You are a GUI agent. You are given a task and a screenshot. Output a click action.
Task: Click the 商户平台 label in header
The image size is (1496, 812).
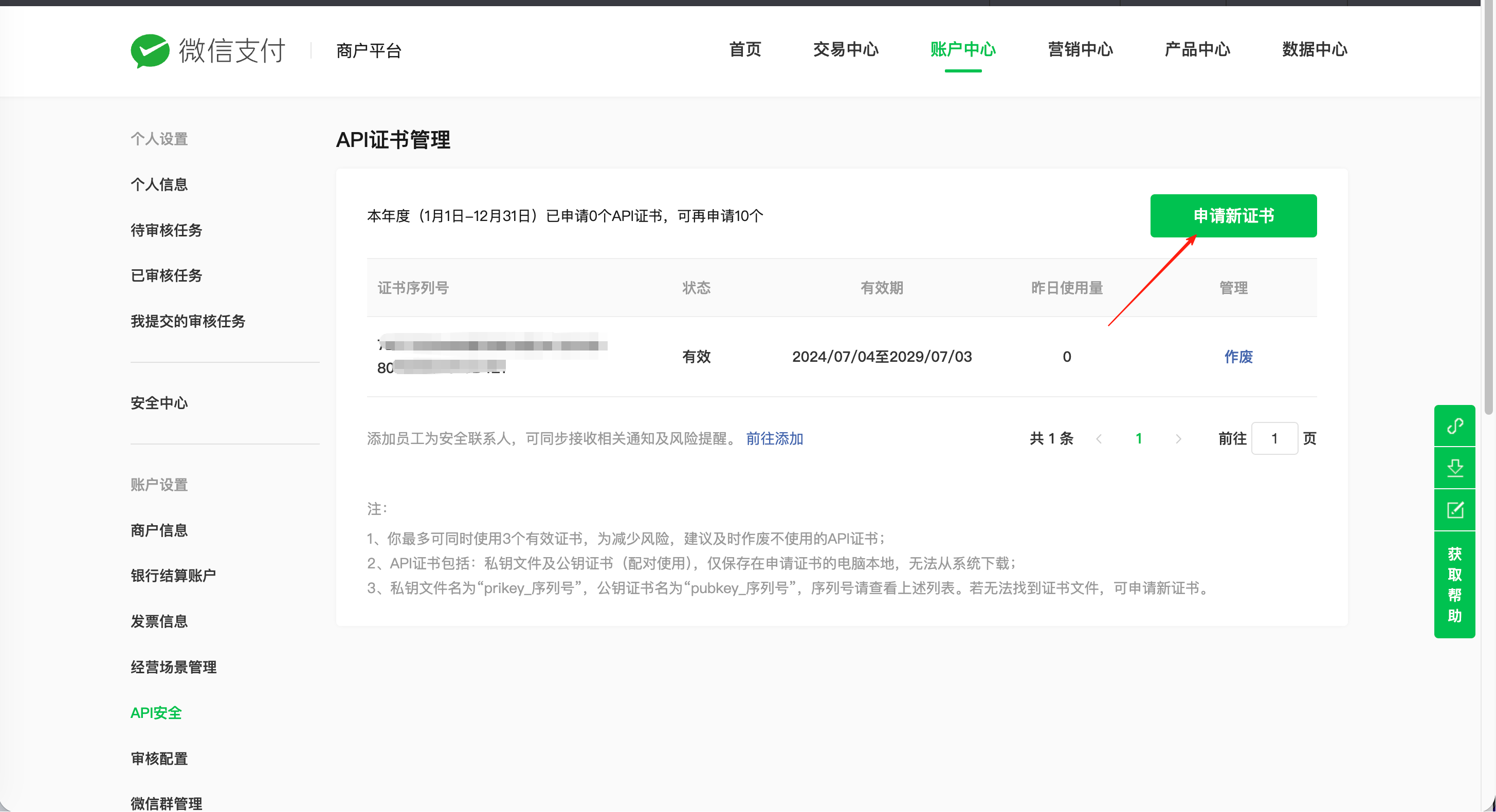[369, 51]
